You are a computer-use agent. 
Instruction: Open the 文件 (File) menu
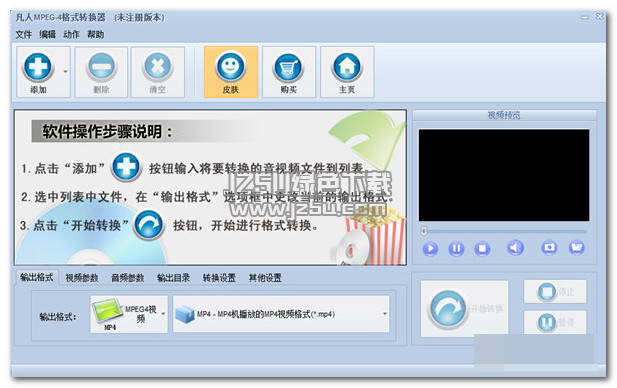point(24,35)
